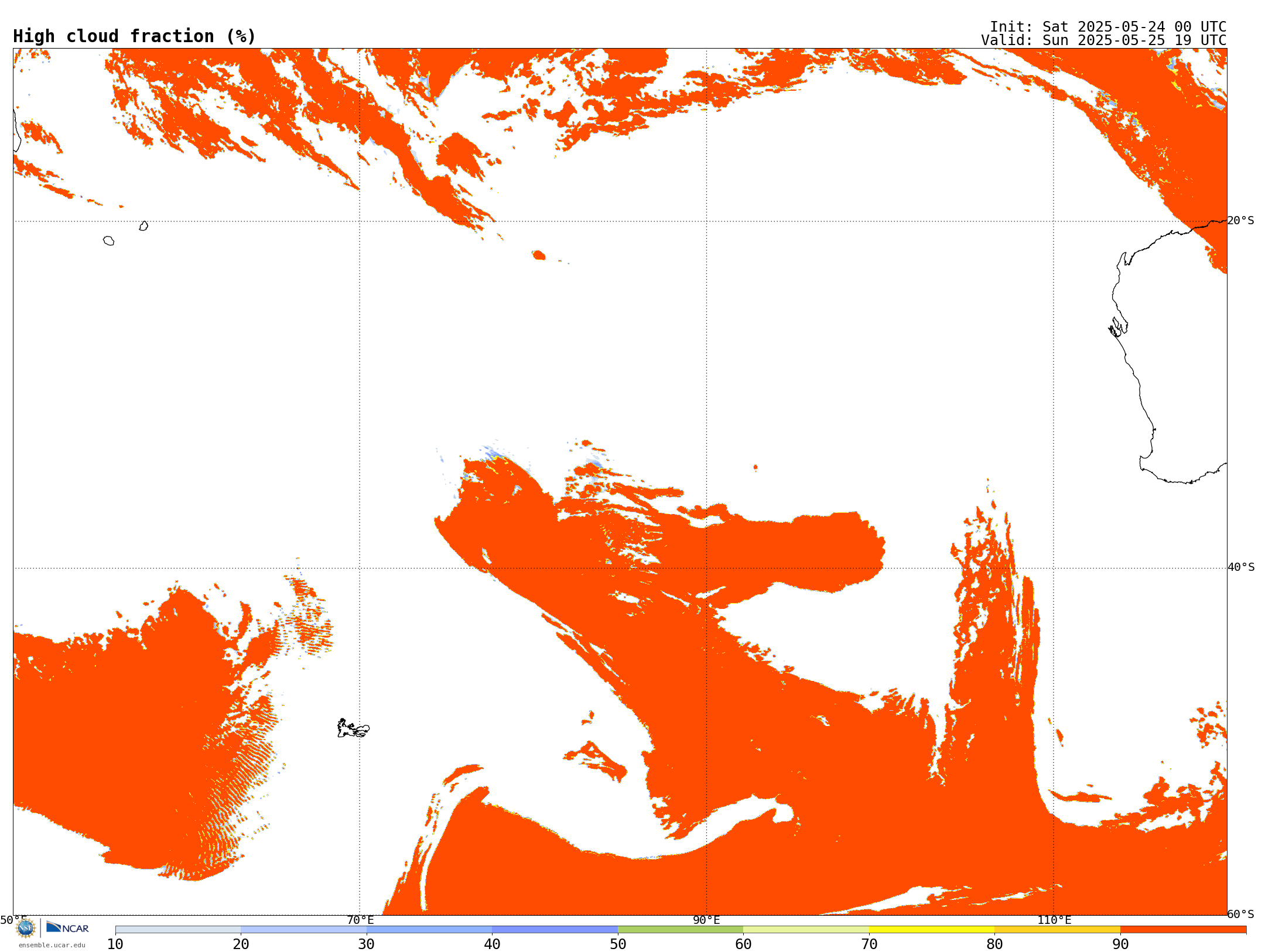Screen dimensions: 1265x952
Task: Click the Mauritius island outline near 20°S
Action: 143,226
